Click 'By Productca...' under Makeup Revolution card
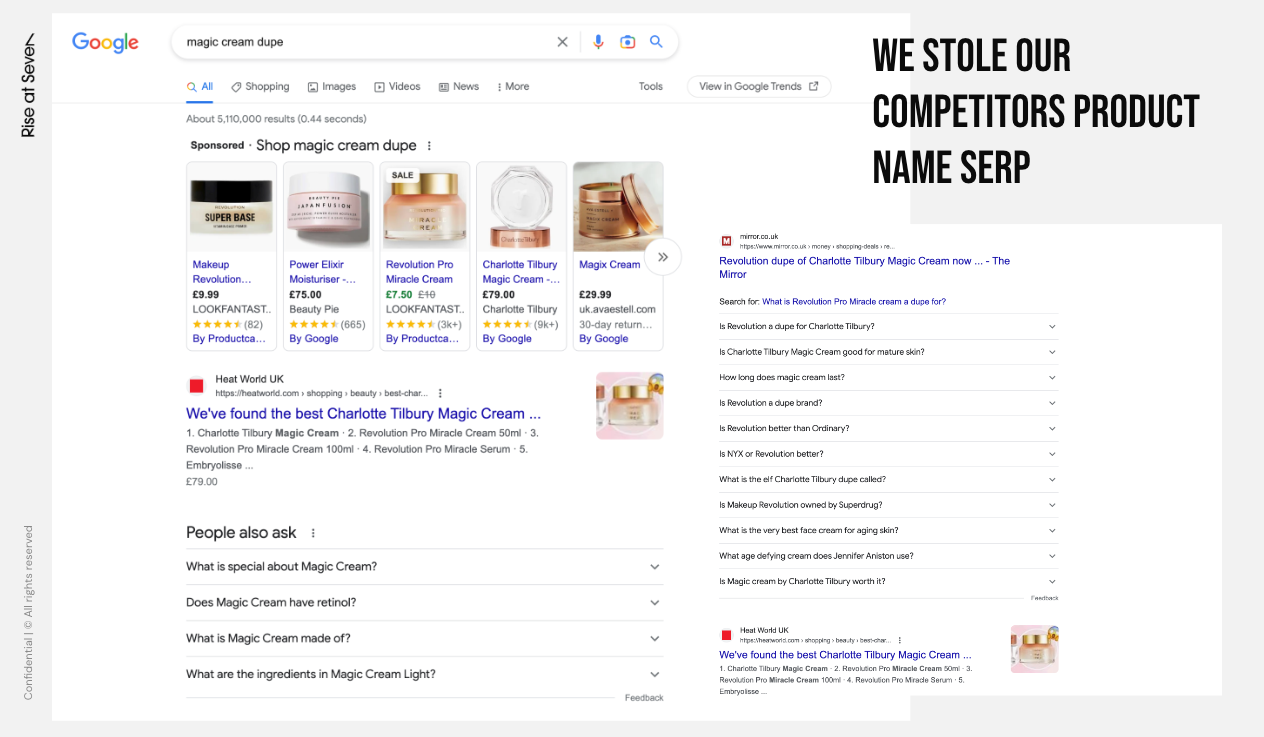 229,339
